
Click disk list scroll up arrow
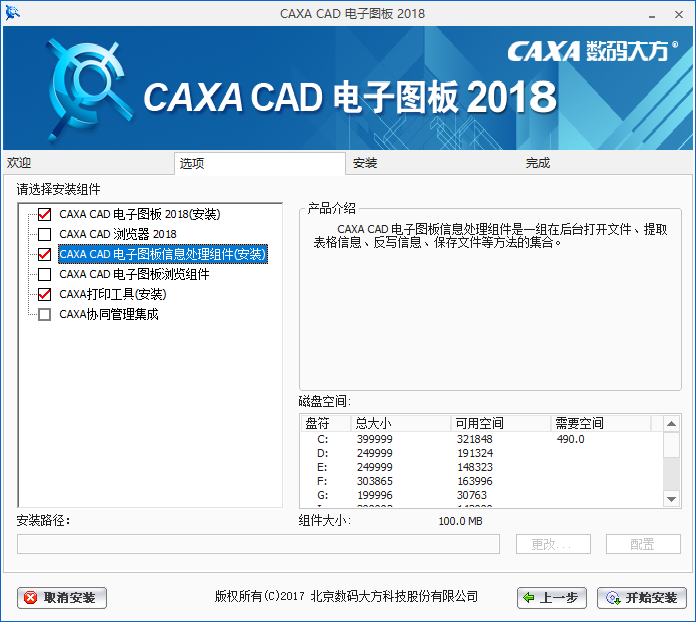tap(672, 424)
